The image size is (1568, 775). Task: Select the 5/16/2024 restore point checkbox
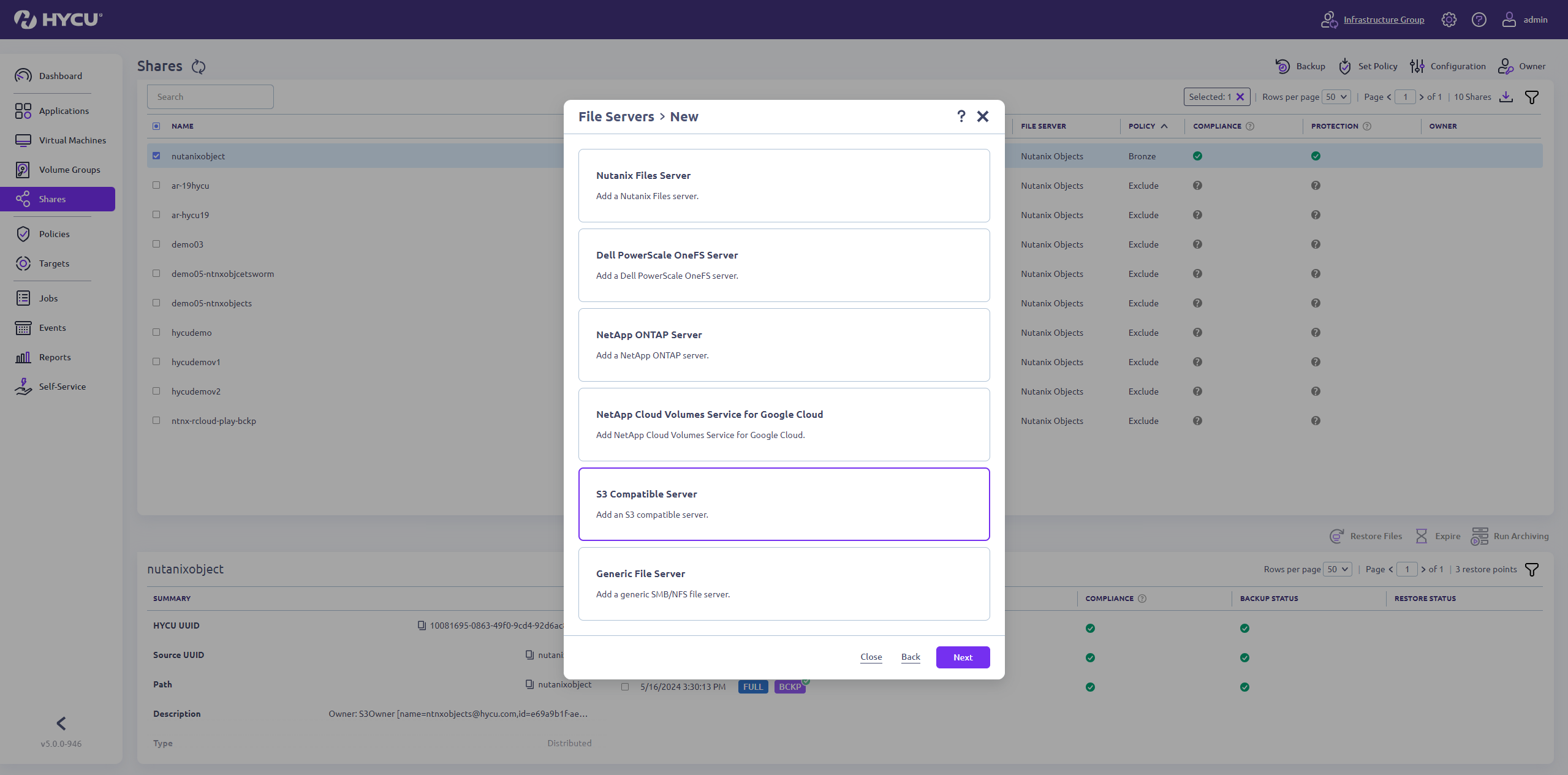(625, 687)
